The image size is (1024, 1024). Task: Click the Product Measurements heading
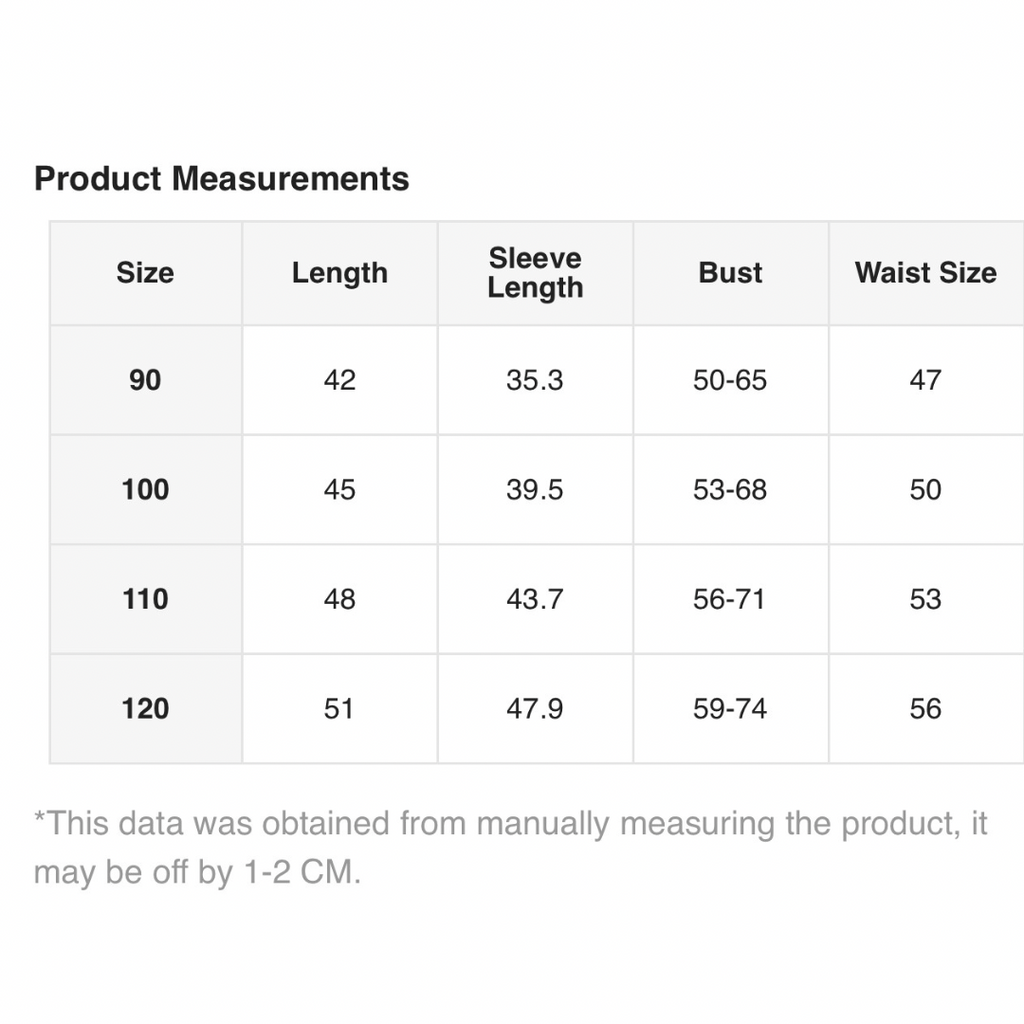221,179
